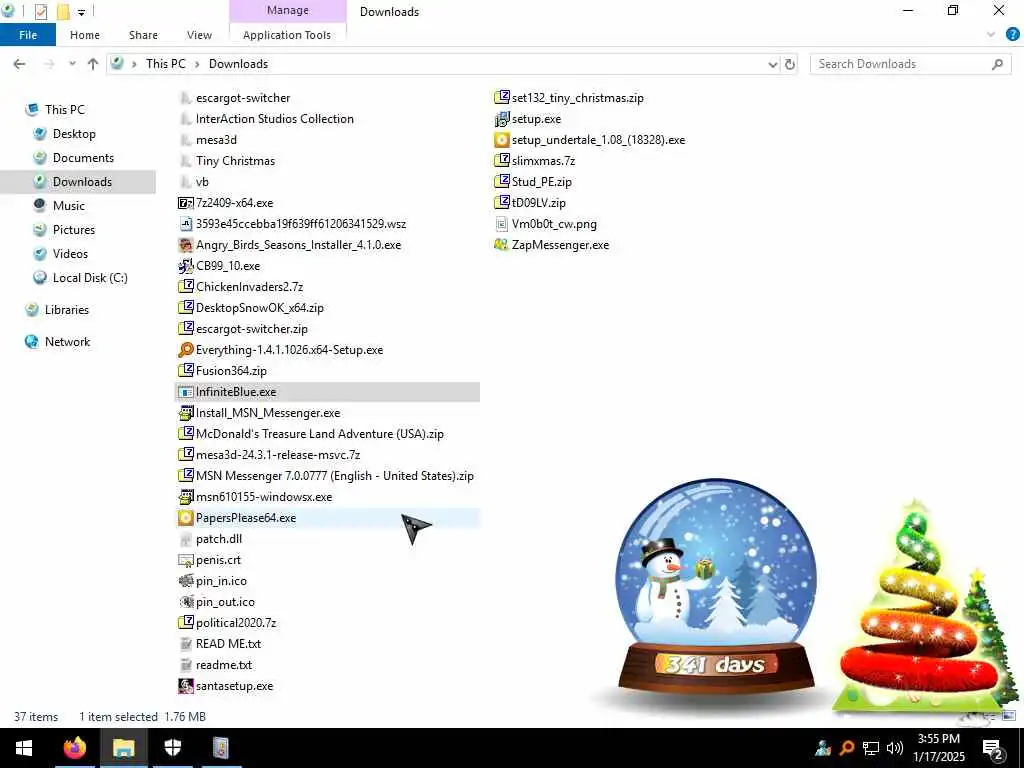Click the setup_undertale_1.08 installer icon
The width and height of the screenshot is (1024, 768).
coord(502,140)
